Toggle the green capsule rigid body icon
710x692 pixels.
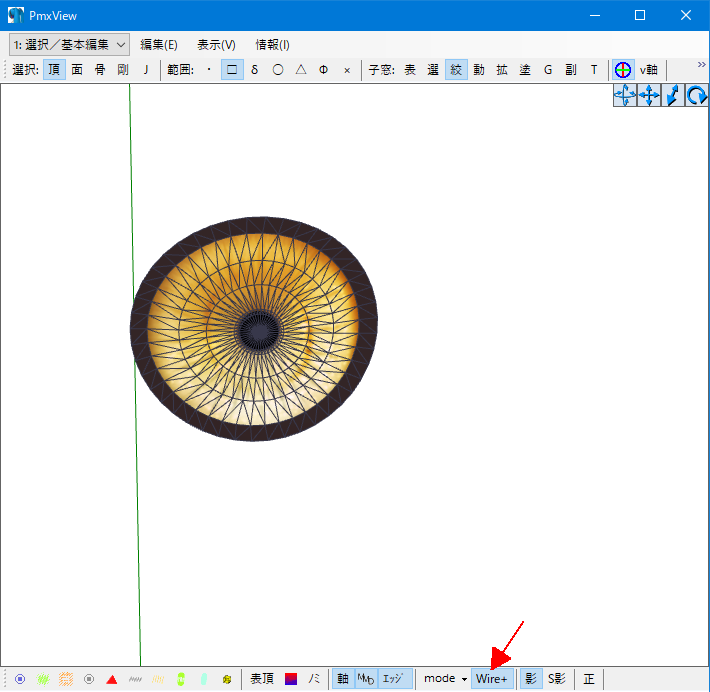click(181, 679)
